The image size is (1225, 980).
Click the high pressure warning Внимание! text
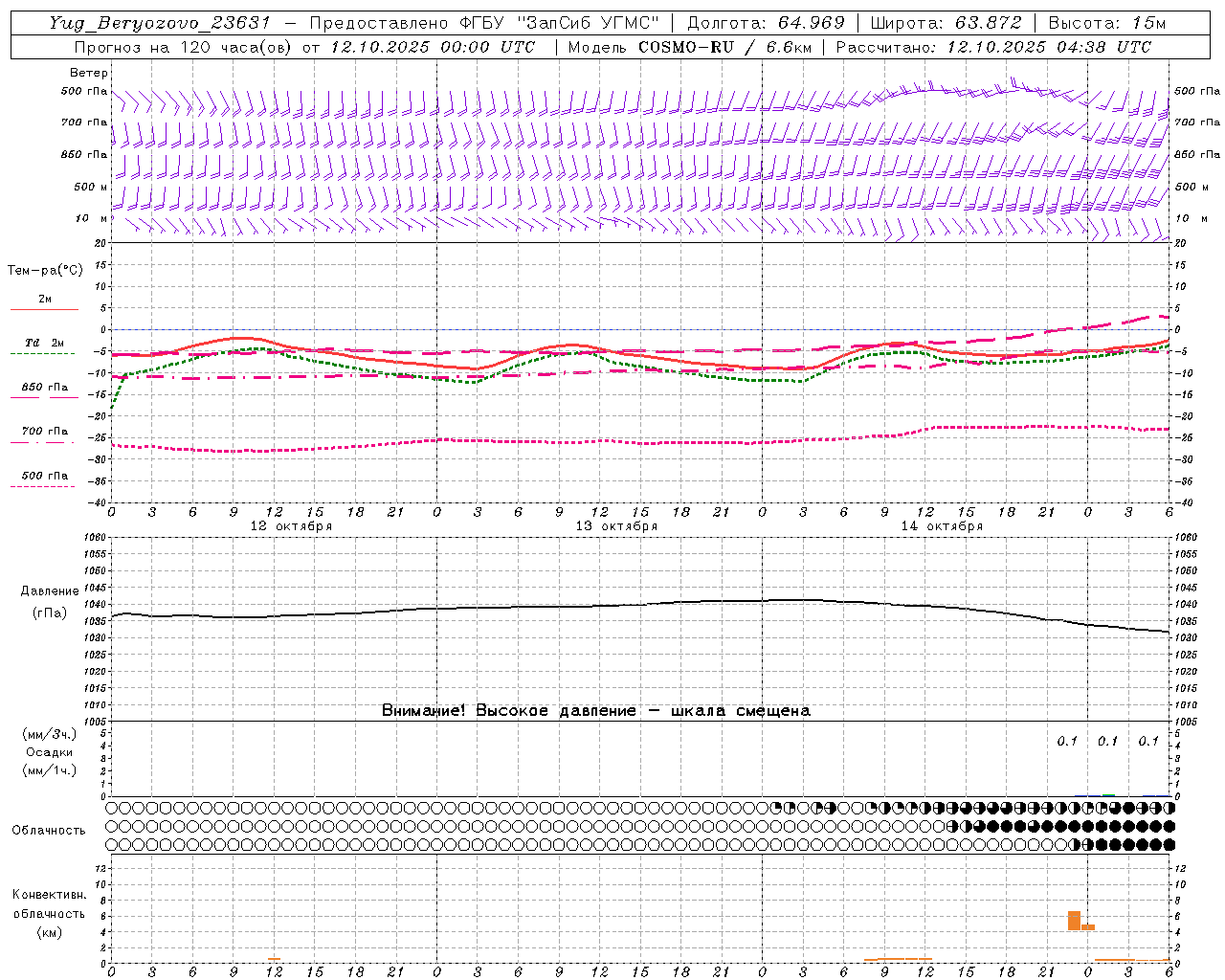click(x=596, y=711)
